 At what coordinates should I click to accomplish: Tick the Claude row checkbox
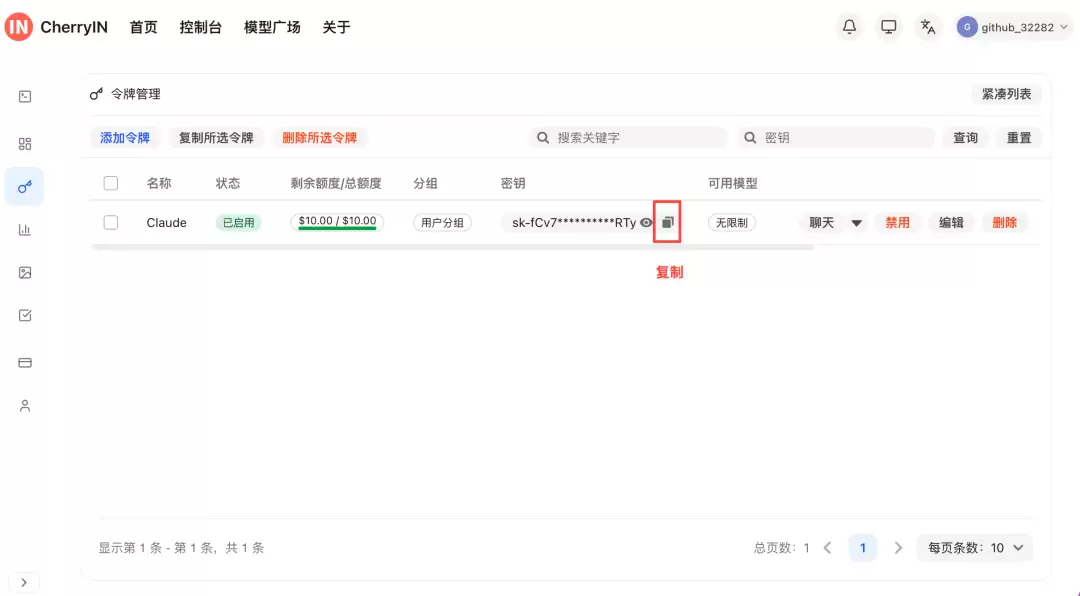pyautogui.click(x=111, y=223)
